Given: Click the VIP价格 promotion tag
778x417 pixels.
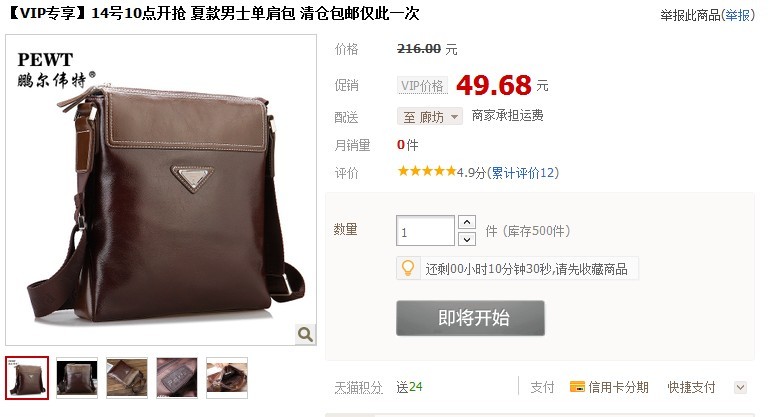Looking at the screenshot, I should [422, 85].
